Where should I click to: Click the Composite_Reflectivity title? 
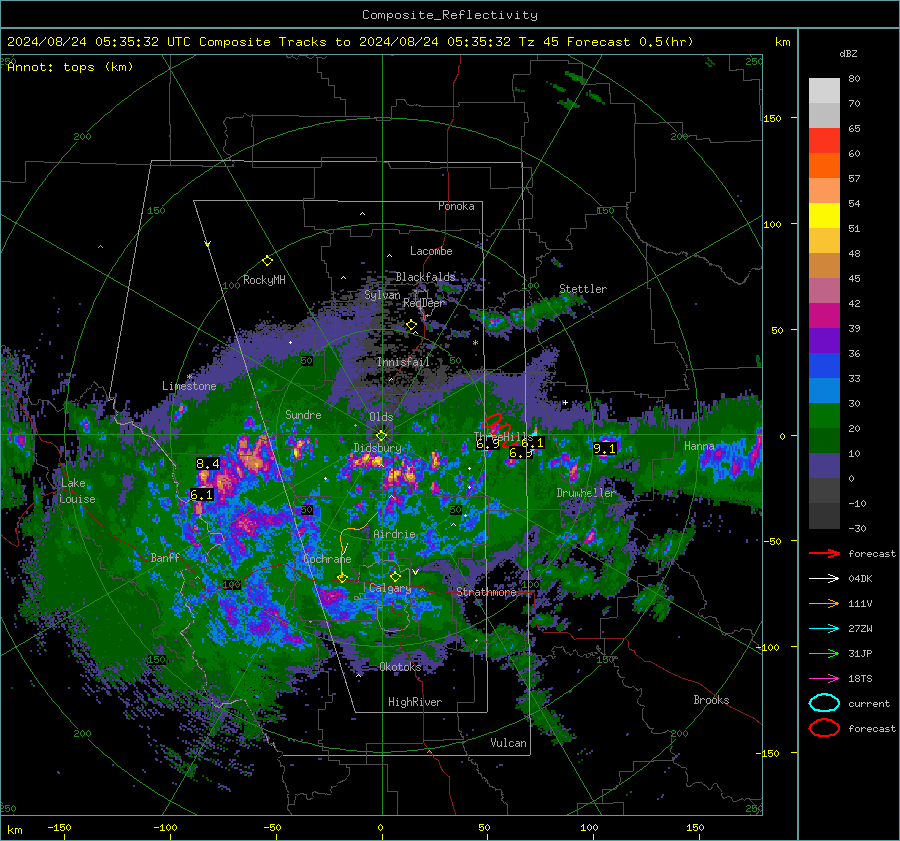[449, 15]
